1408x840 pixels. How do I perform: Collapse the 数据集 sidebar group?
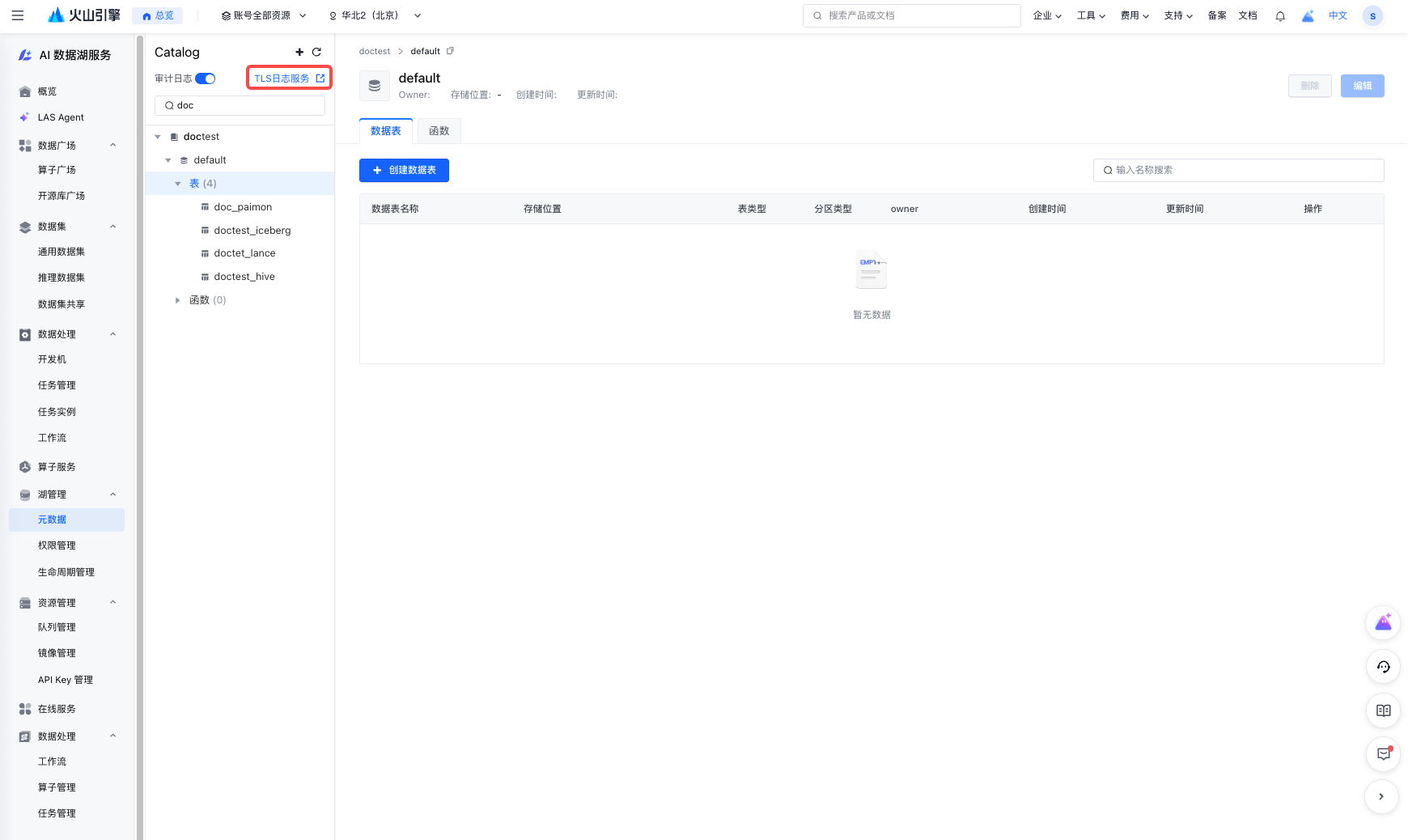tap(113, 227)
